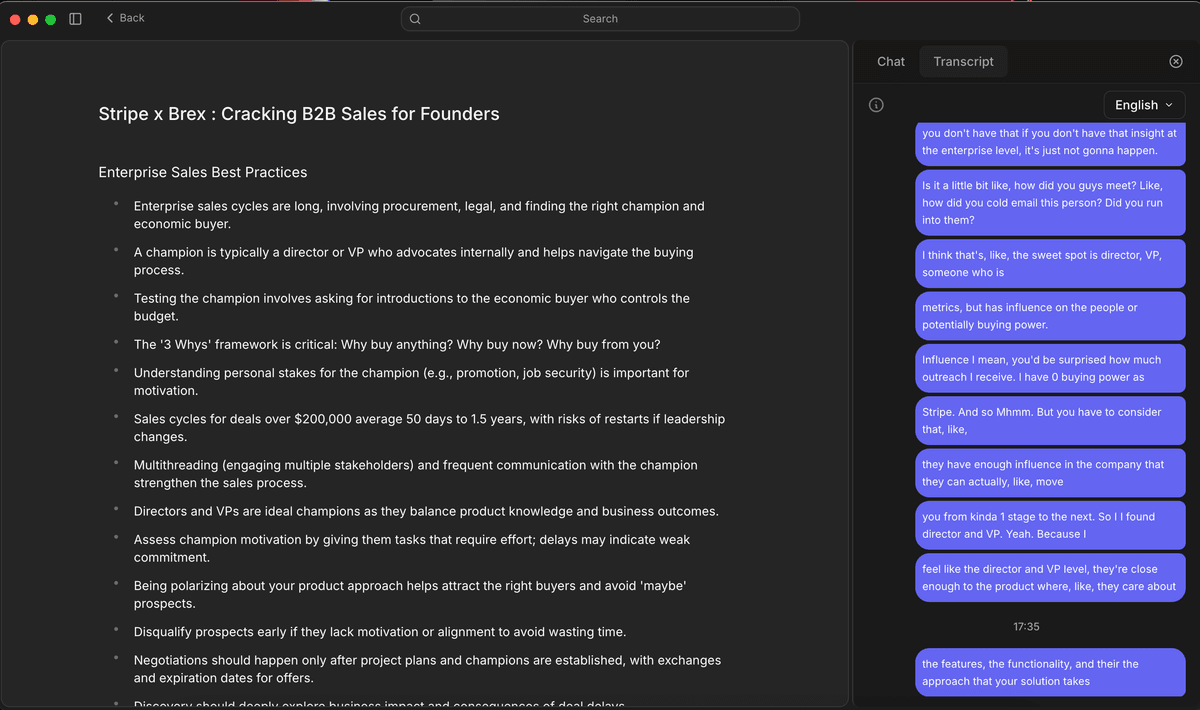
Task: Click the Search field in title bar
Action: (600, 19)
